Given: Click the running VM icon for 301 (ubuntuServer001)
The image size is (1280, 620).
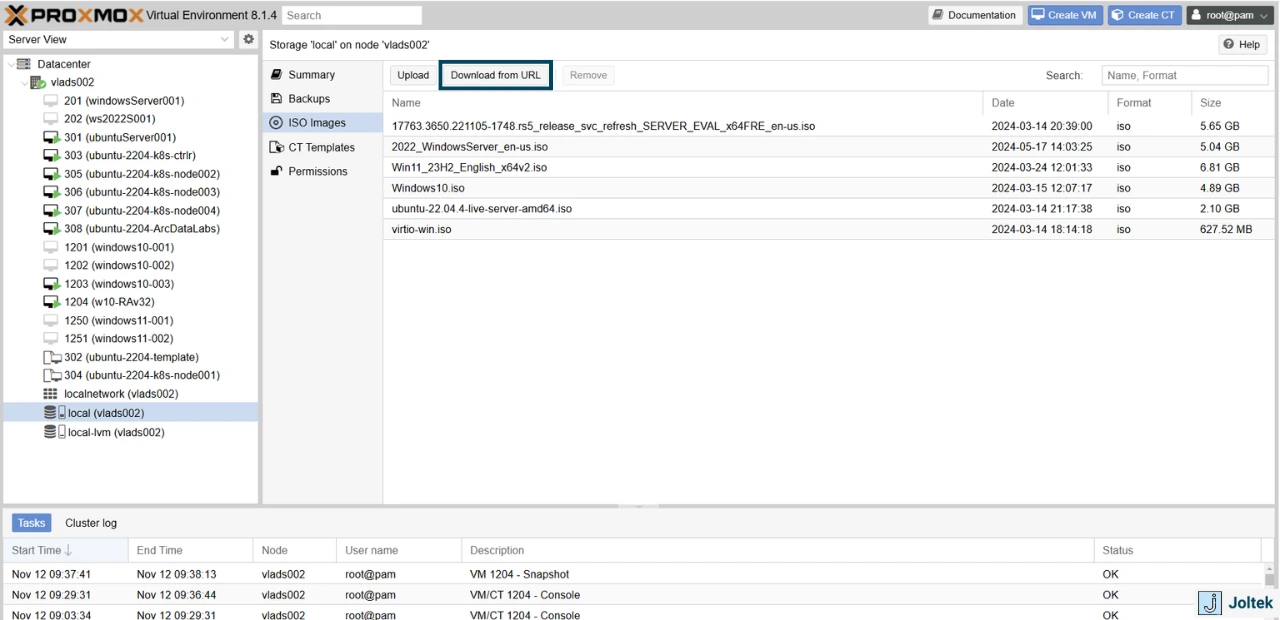Looking at the screenshot, I should point(52,137).
